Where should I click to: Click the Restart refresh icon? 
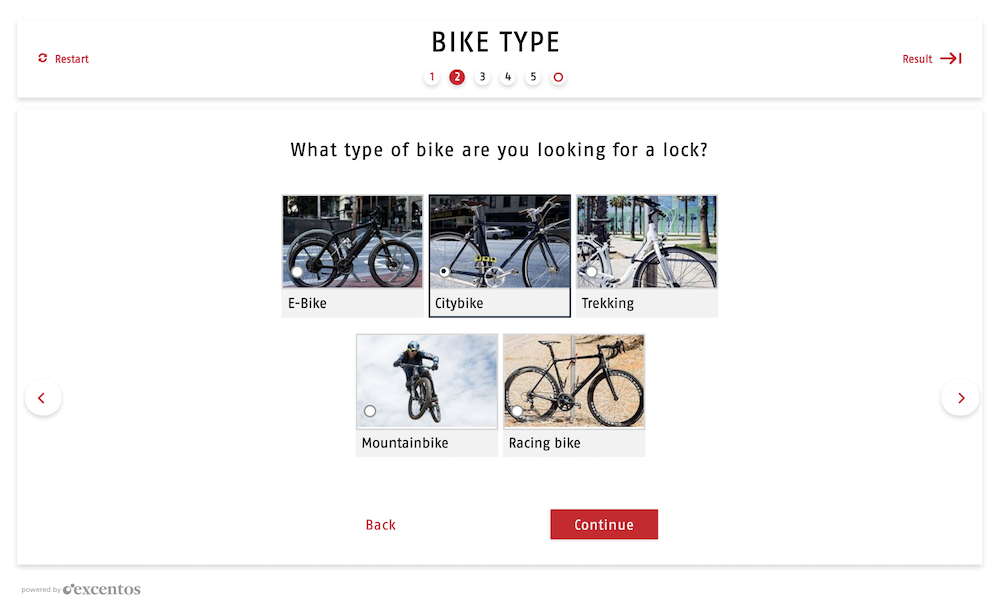click(x=43, y=59)
